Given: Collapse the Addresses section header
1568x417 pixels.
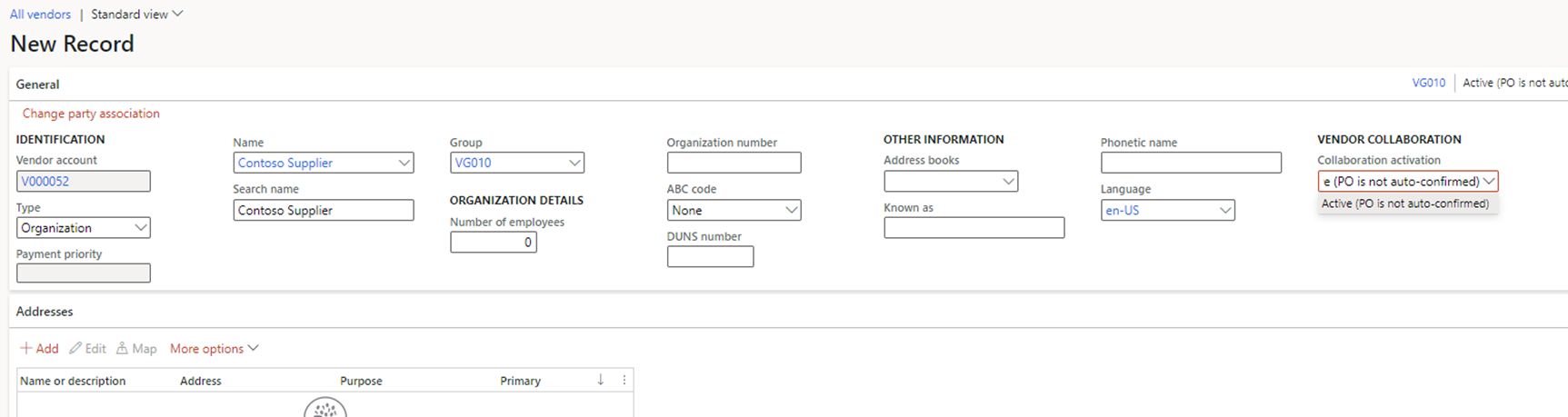Looking at the screenshot, I should (x=45, y=312).
